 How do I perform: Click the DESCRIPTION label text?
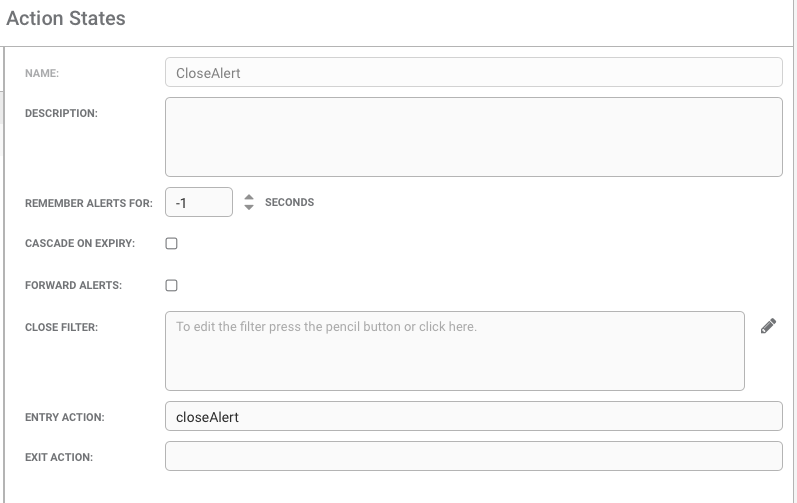pyautogui.click(x=61, y=113)
